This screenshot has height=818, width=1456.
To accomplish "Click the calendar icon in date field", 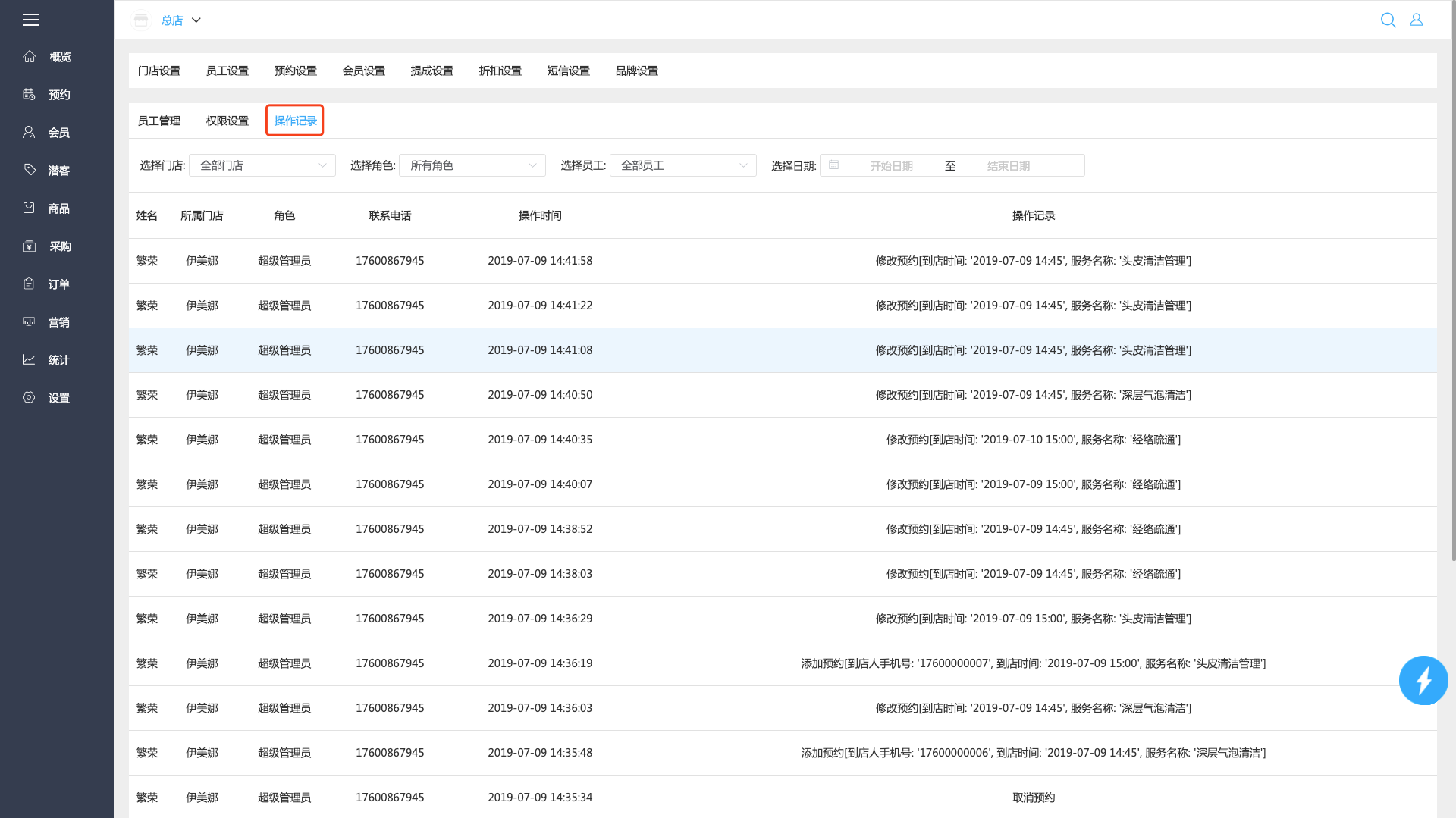I will (x=833, y=165).
